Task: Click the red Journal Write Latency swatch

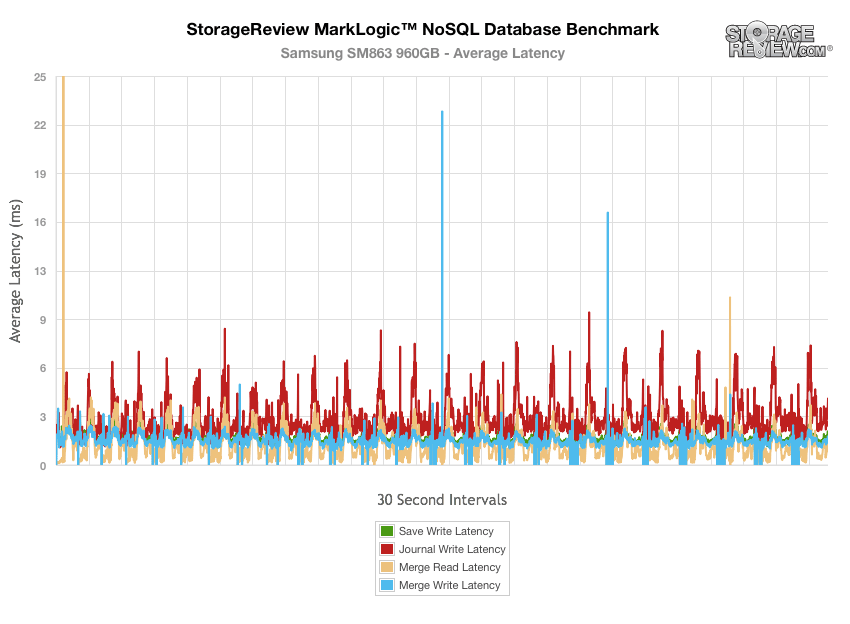Action: pyautogui.click(x=387, y=549)
